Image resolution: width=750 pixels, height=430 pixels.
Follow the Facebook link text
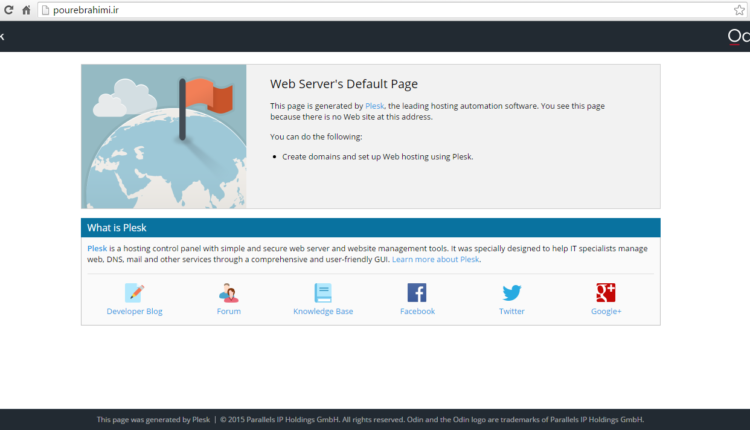pyautogui.click(x=418, y=311)
